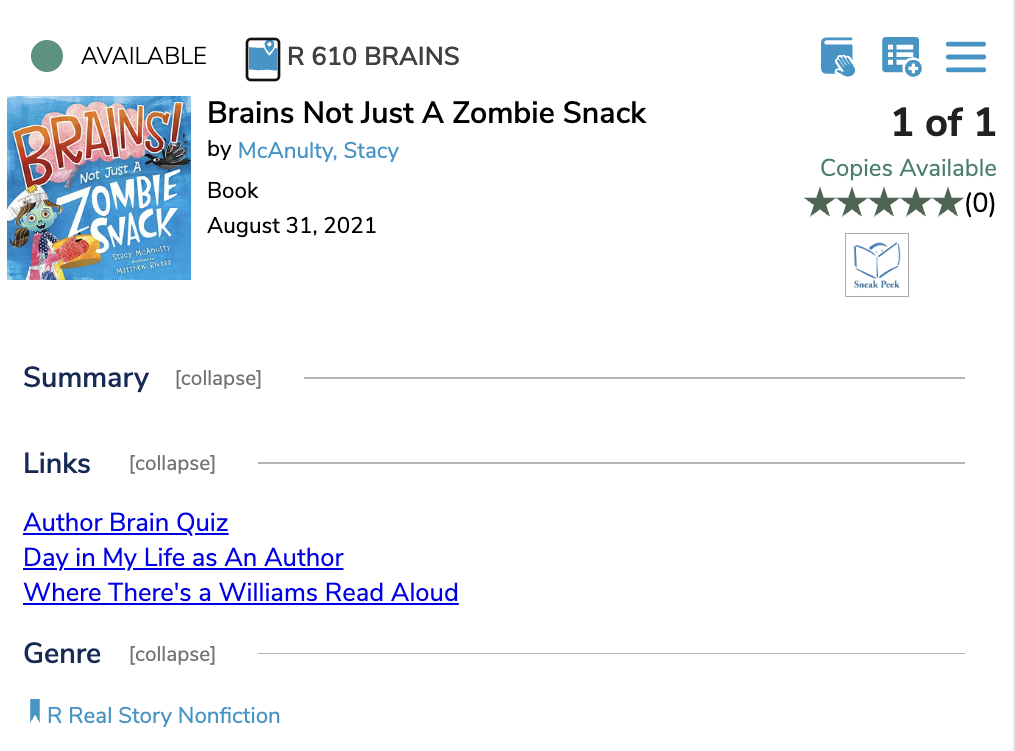1015x751 pixels.
Task: Open Day in My Life as An Author
Action: click(183, 558)
